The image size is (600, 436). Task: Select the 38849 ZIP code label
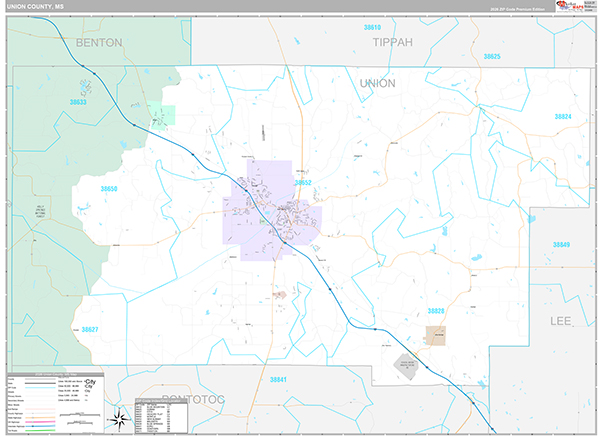point(561,245)
